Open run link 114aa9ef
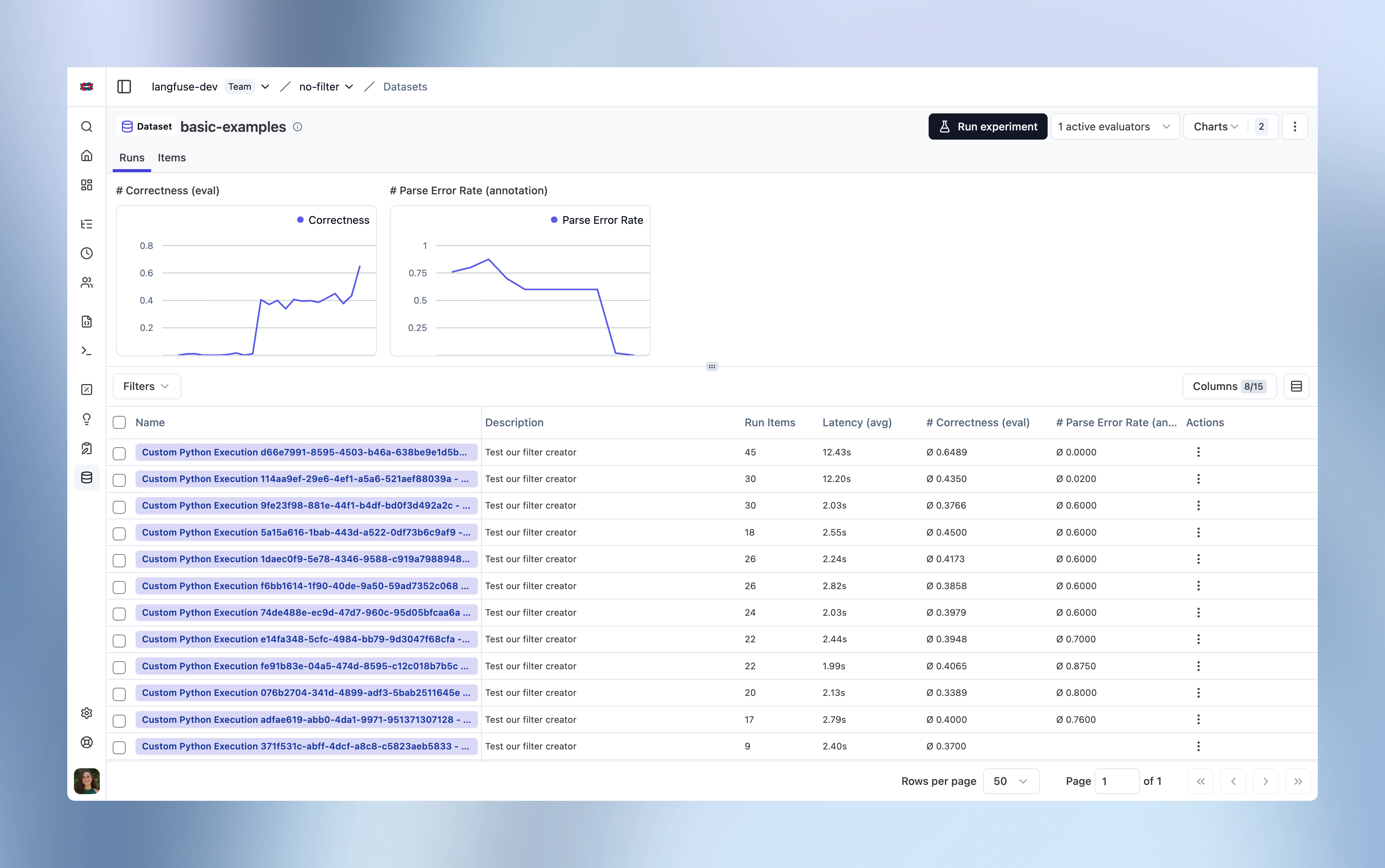 point(305,479)
